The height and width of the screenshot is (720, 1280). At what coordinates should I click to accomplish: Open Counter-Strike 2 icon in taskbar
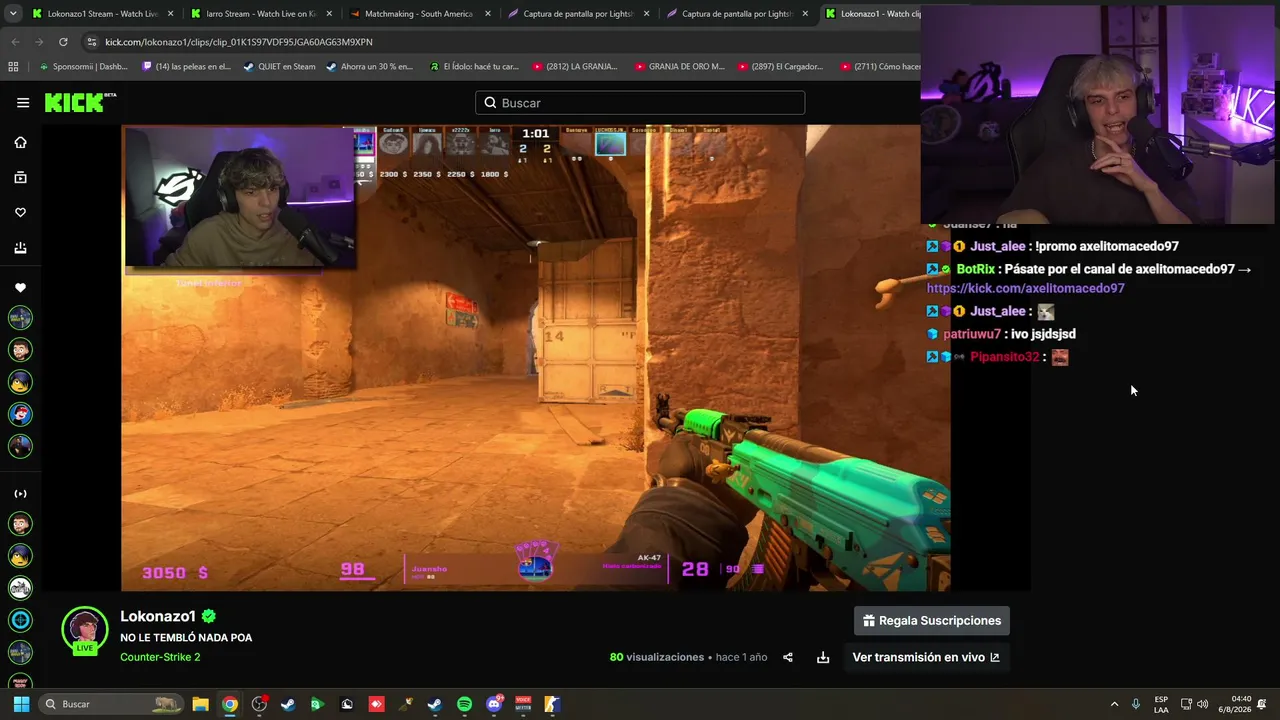coord(552,704)
